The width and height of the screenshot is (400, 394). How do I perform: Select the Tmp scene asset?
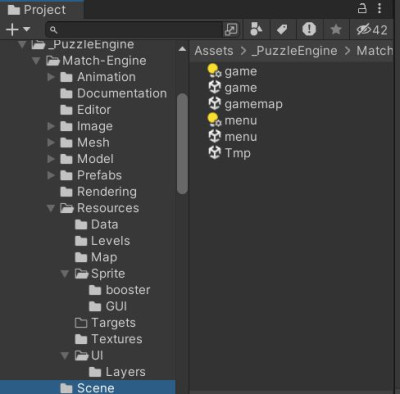click(229, 153)
